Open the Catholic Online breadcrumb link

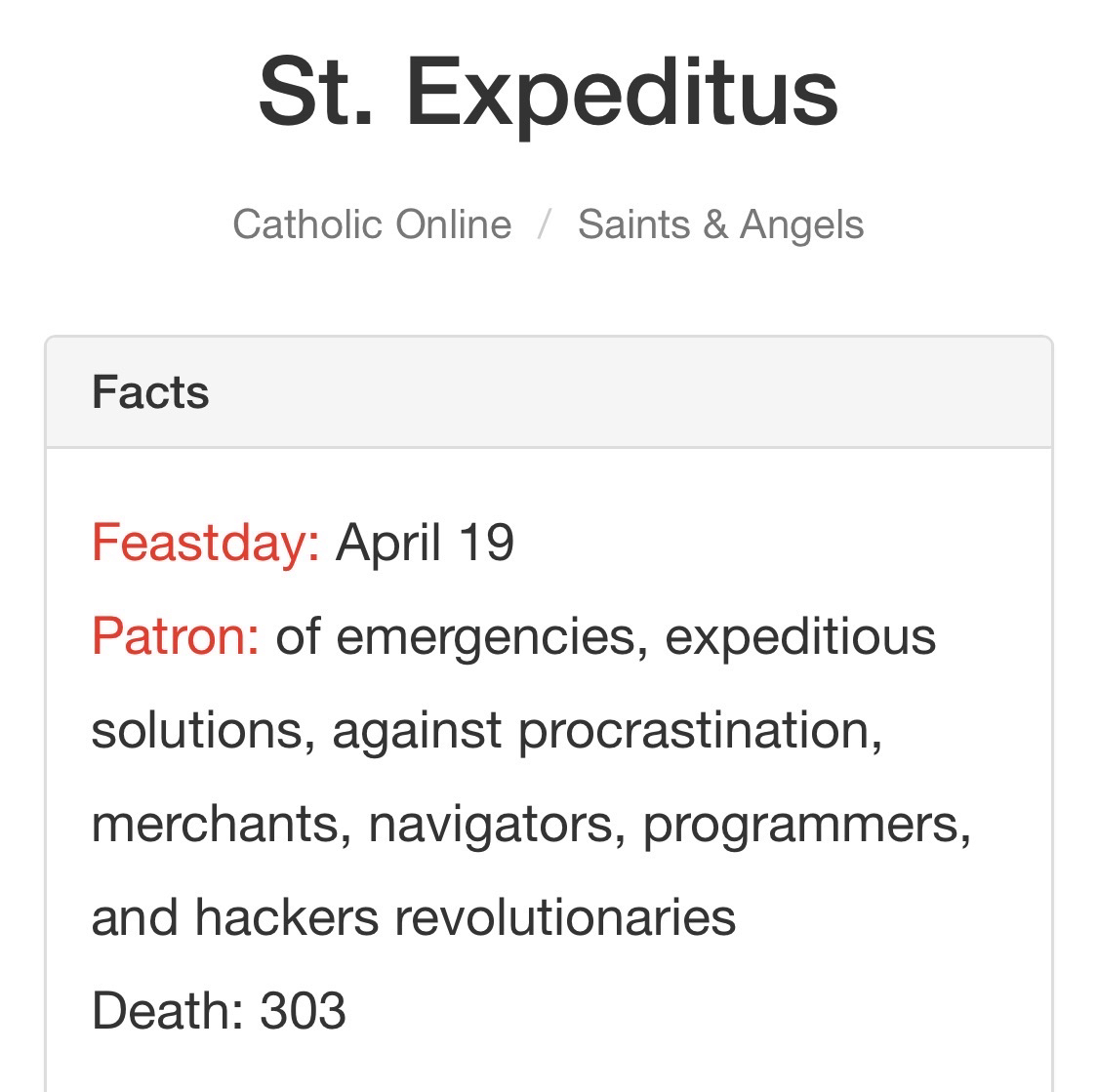pyautogui.click(x=372, y=224)
